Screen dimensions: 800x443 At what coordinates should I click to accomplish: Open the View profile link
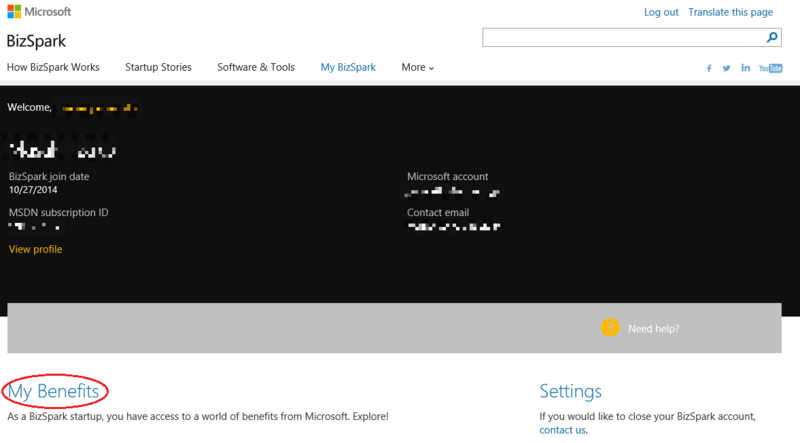tap(35, 249)
